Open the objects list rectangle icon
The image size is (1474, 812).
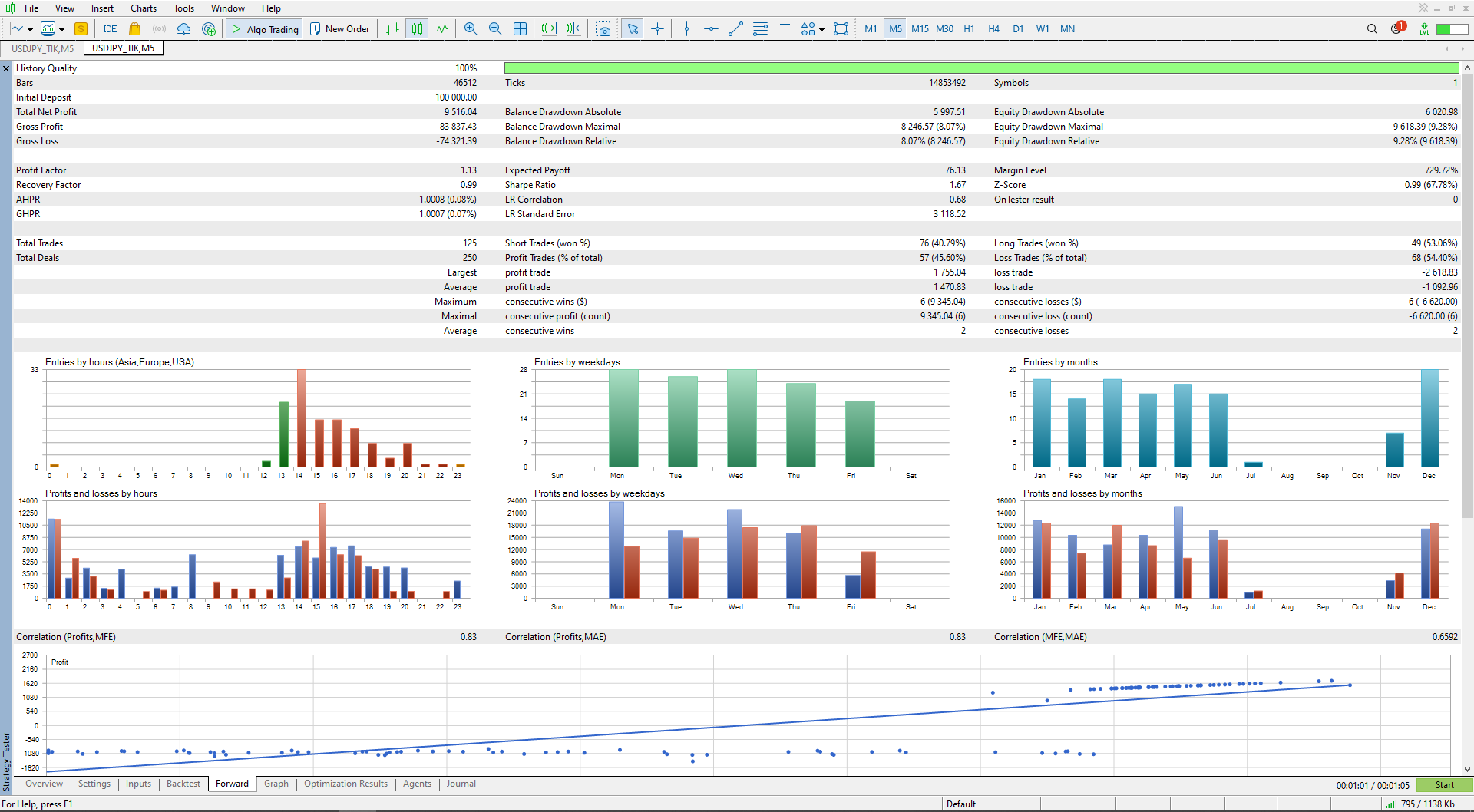tap(841, 29)
